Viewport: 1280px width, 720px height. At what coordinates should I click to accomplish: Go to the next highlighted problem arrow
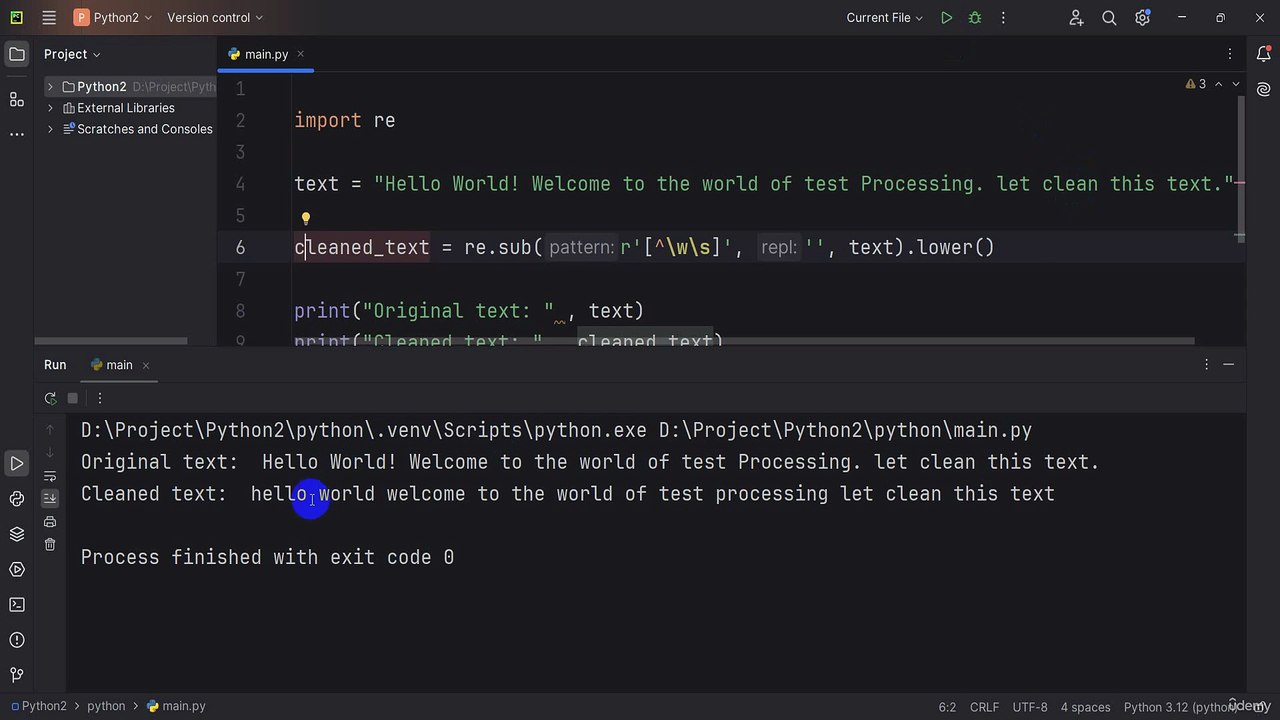(x=1236, y=84)
